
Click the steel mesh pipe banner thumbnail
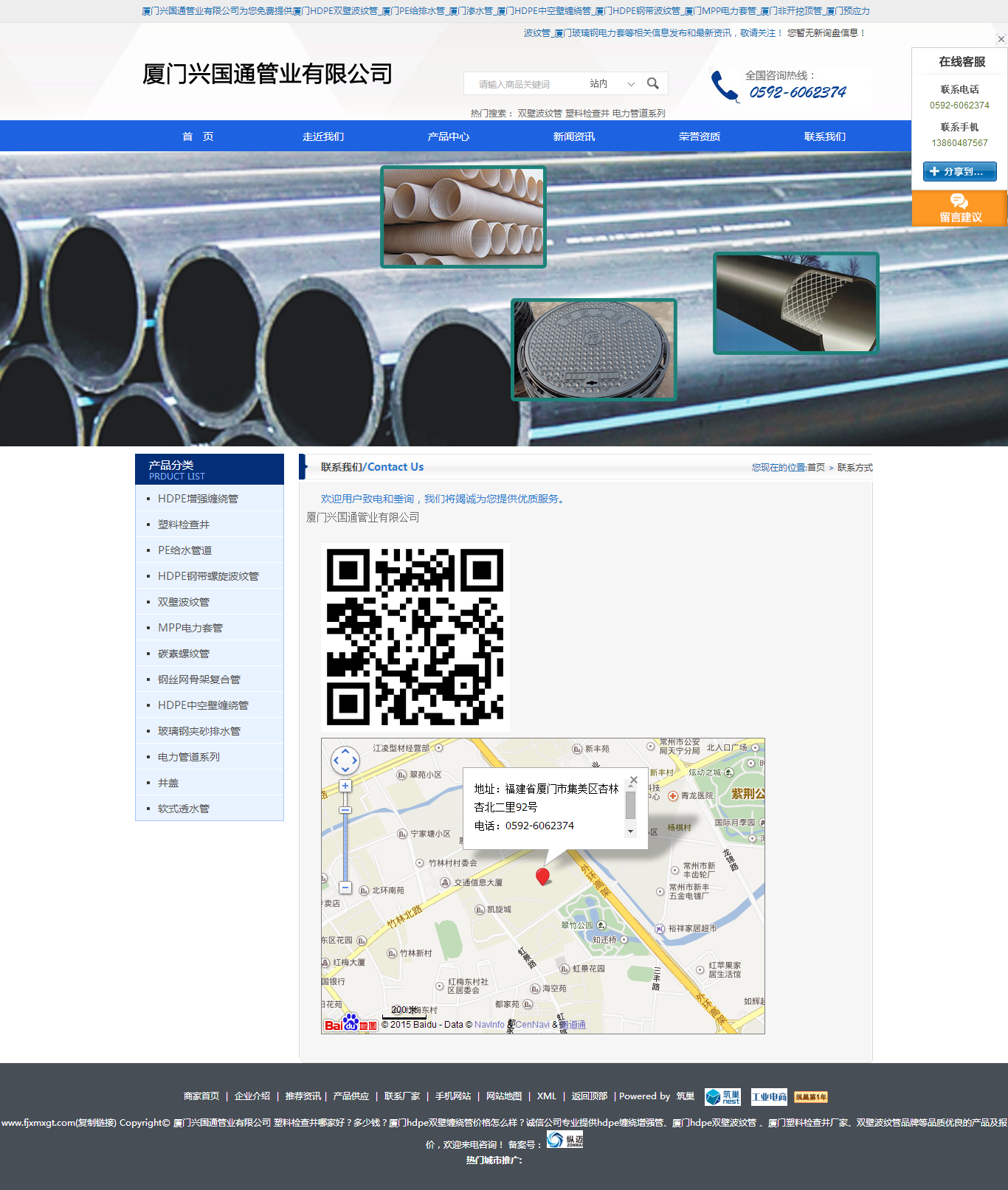point(796,303)
